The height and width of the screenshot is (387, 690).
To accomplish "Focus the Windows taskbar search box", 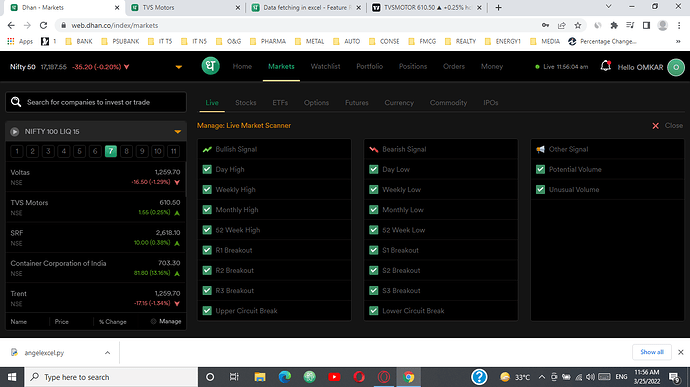I will coord(110,377).
